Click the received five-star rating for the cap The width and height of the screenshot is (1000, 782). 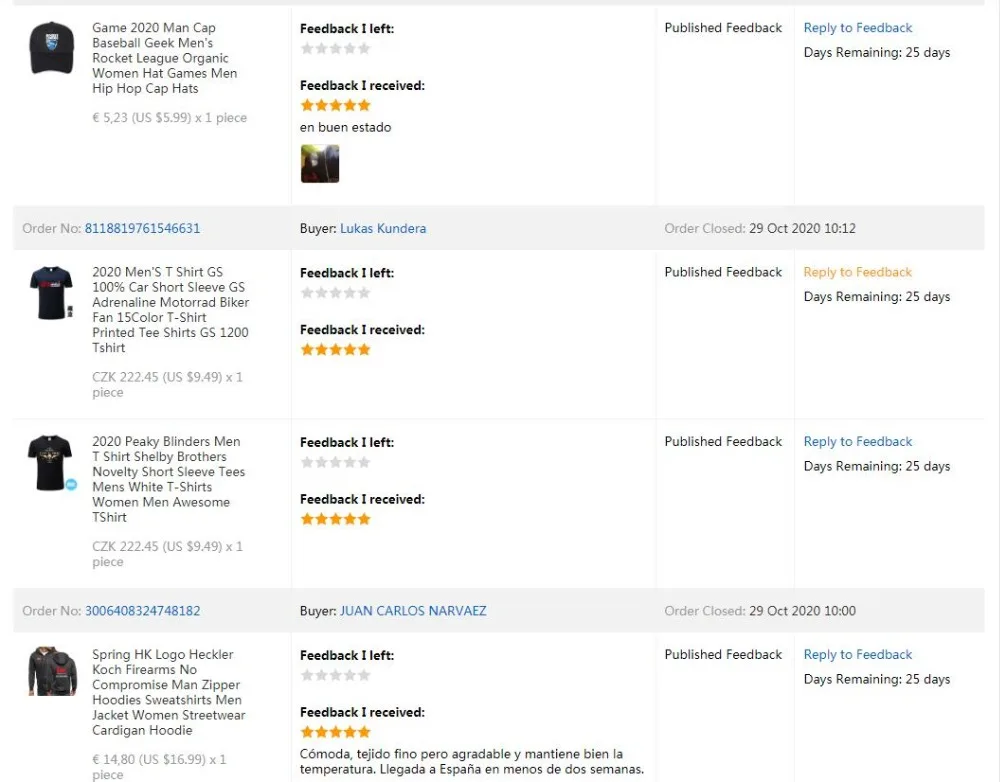(x=336, y=105)
